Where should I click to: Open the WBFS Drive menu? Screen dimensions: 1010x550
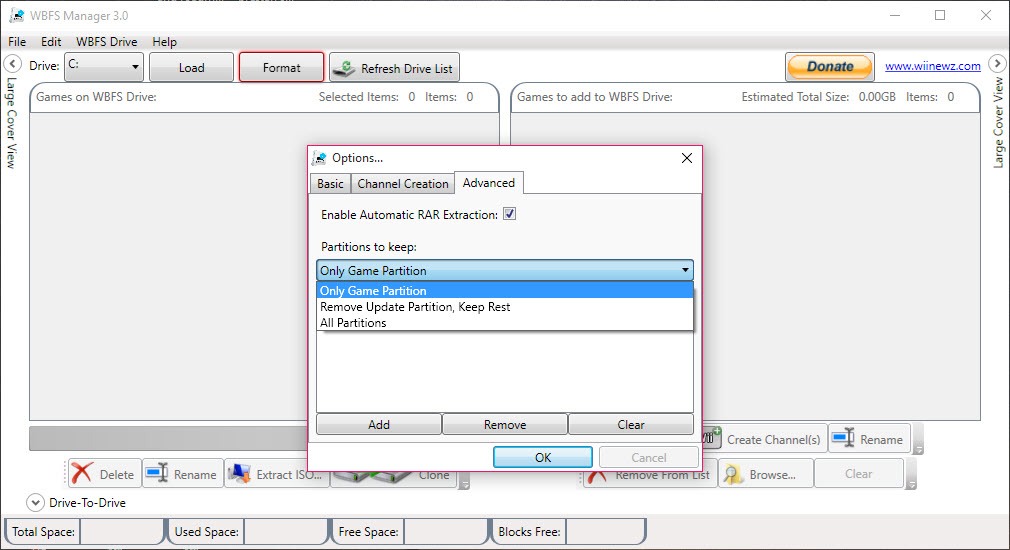[106, 42]
